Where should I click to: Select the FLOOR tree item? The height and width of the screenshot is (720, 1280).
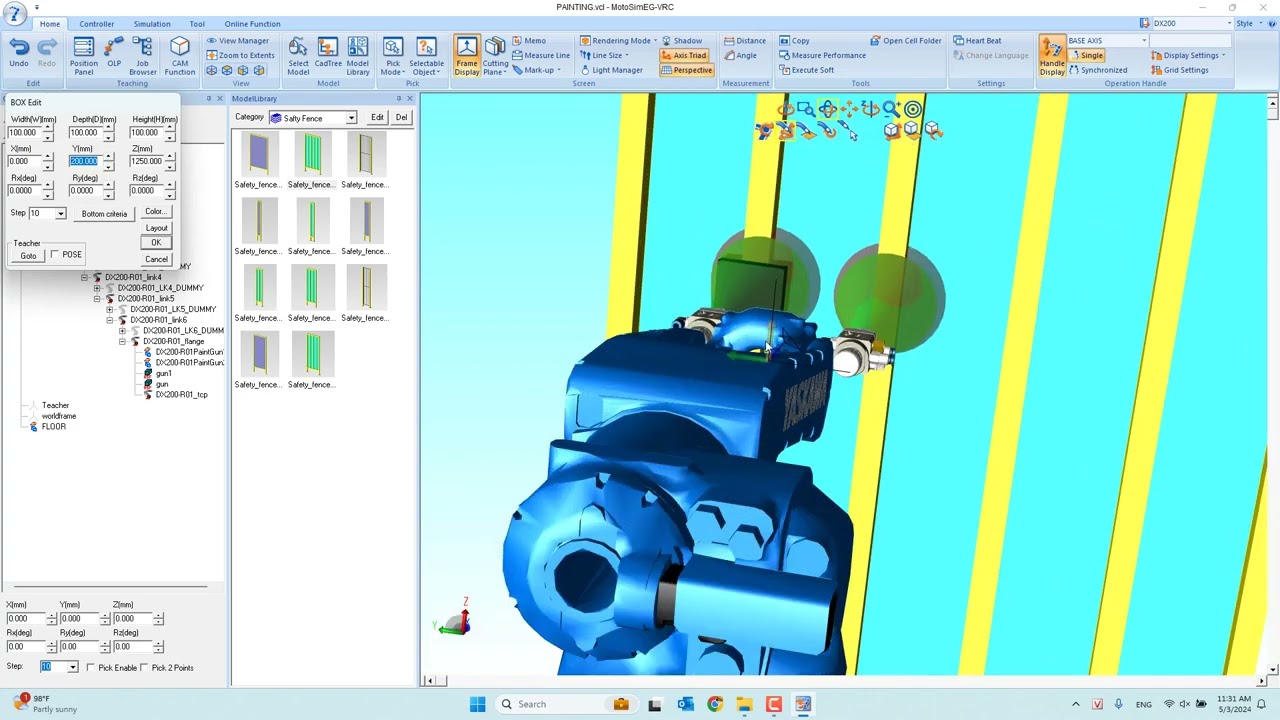click(x=54, y=427)
